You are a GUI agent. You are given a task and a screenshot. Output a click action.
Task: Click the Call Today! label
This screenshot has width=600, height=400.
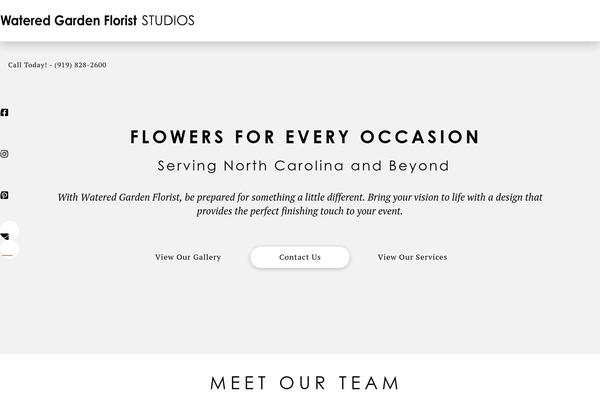coord(27,65)
